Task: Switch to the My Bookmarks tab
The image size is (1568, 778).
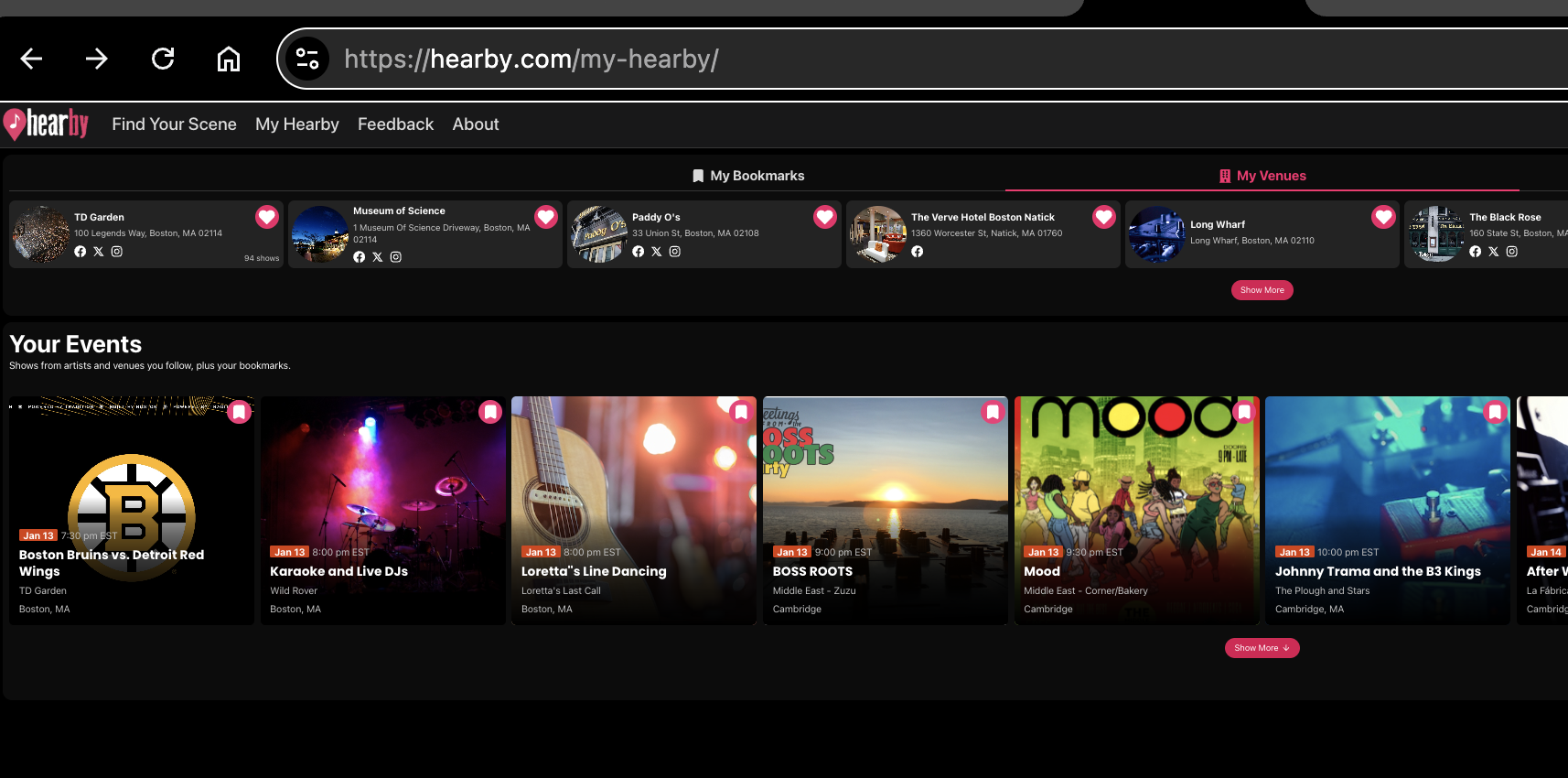Action: [x=748, y=176]
